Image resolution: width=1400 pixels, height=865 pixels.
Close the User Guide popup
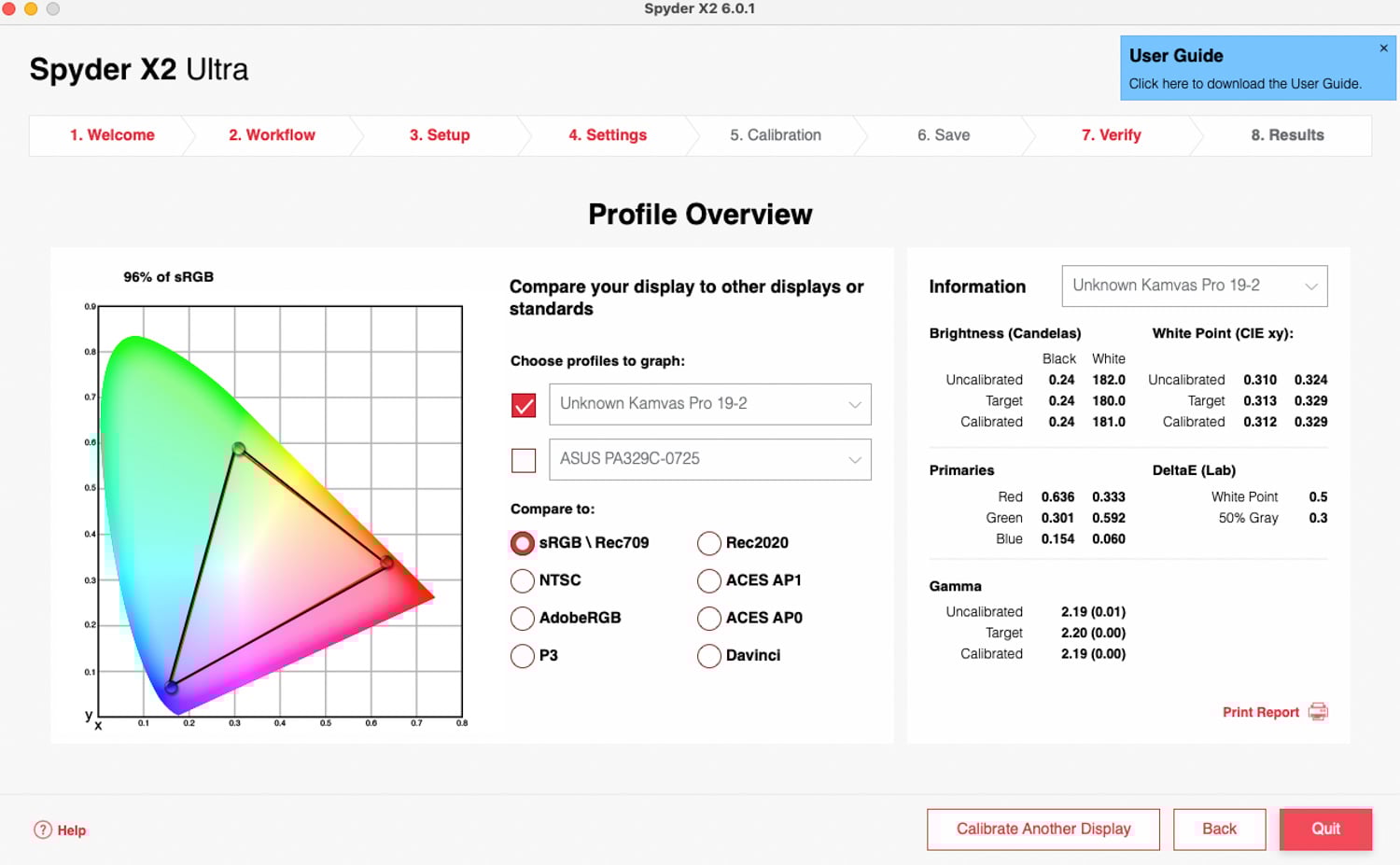point(1383,49)
